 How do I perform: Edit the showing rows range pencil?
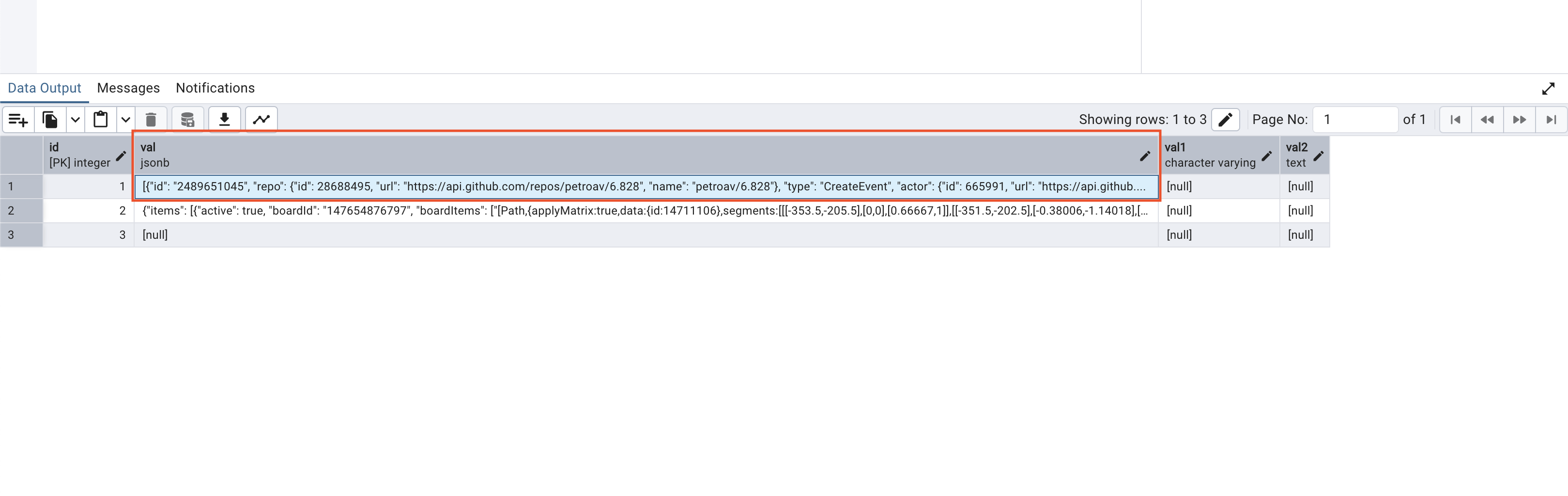pyautogui.click(x=1225, y=120)
